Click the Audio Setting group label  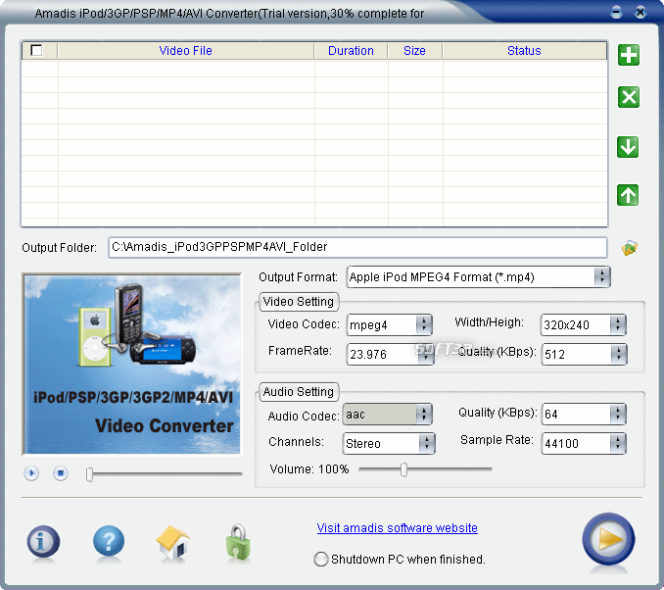pos(299,392)
